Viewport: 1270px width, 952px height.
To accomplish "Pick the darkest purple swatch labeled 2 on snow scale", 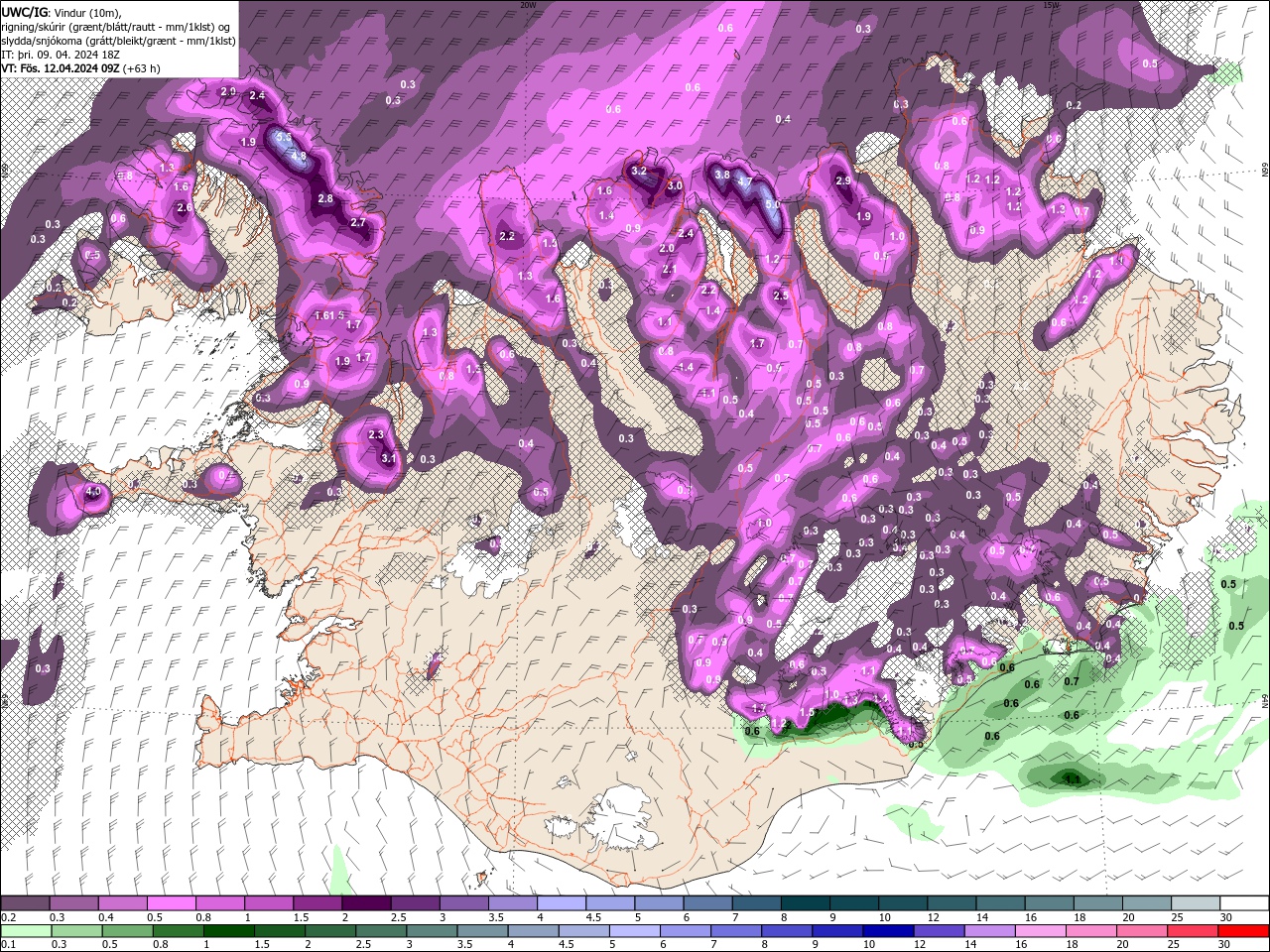I will 365,903.
